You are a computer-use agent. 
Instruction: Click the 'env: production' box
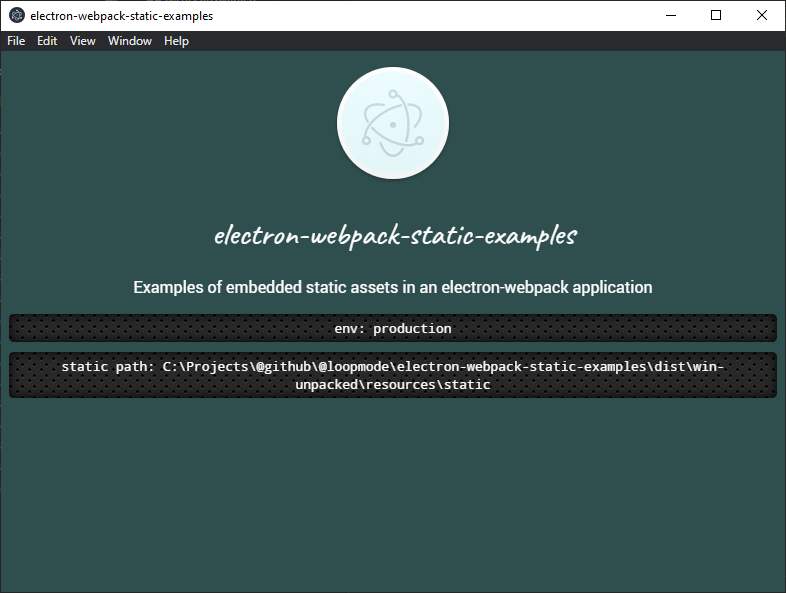[393, 328]
